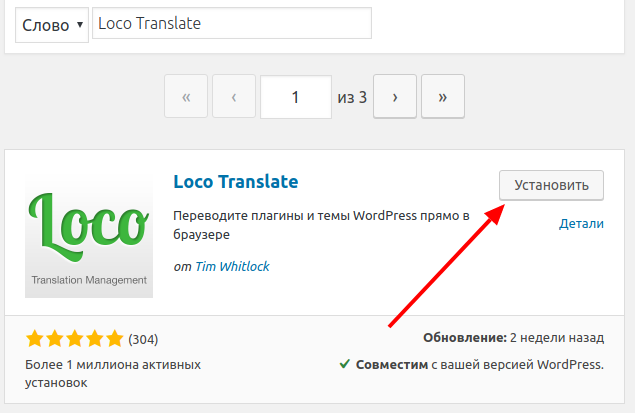Click the current page number field
Image resolution: width=635 pixels, height=413 pixels.
(x=295, y=98)
